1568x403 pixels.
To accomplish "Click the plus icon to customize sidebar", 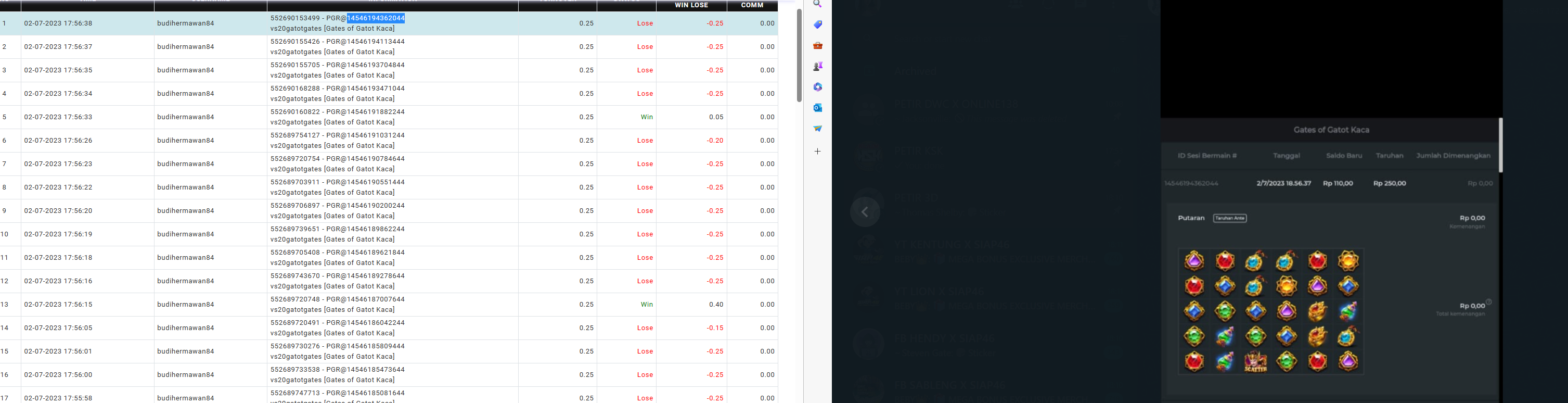I will (x=817, y=151).
